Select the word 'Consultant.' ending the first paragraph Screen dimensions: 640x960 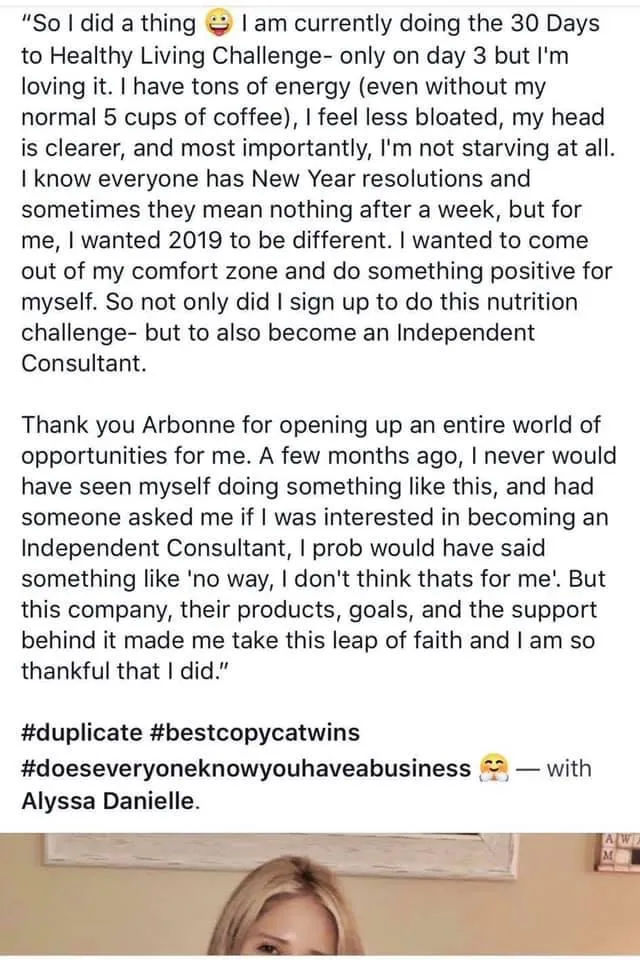click(x=84, y=363)
